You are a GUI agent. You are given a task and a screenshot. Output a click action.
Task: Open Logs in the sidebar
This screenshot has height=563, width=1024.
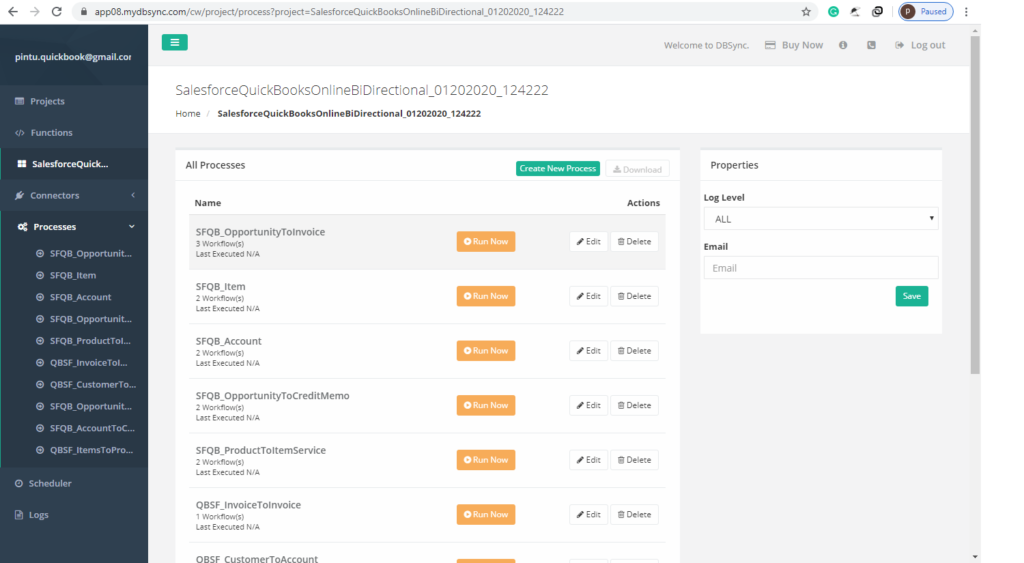click(38, 515)
